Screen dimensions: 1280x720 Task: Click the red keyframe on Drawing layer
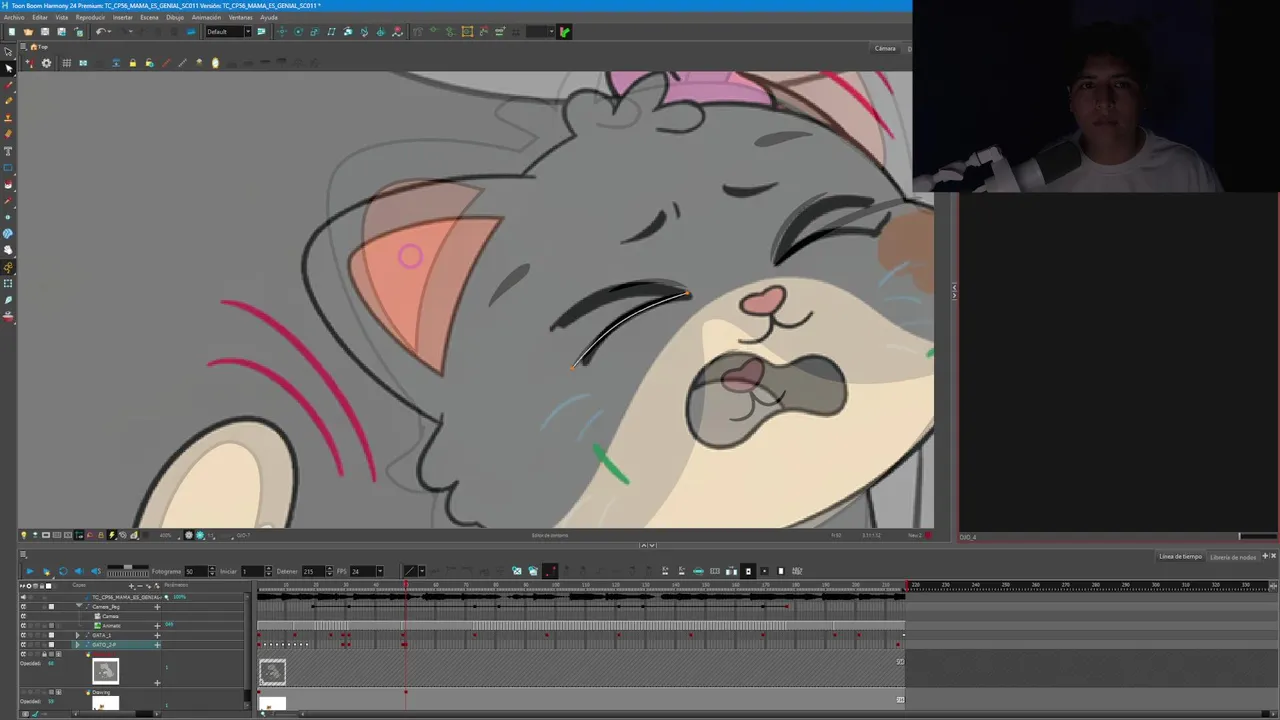405,692
